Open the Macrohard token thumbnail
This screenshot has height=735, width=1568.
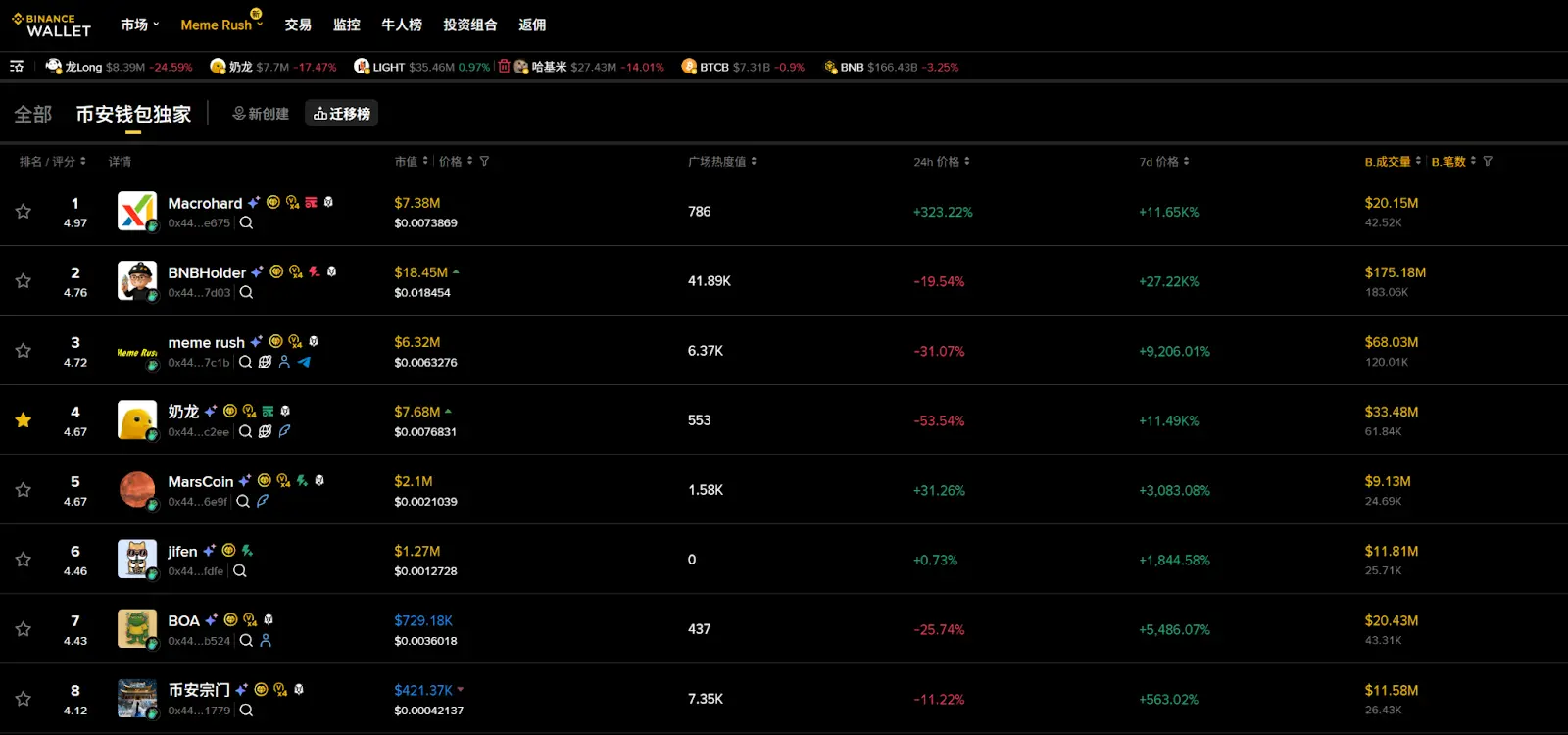click(137, 212)
